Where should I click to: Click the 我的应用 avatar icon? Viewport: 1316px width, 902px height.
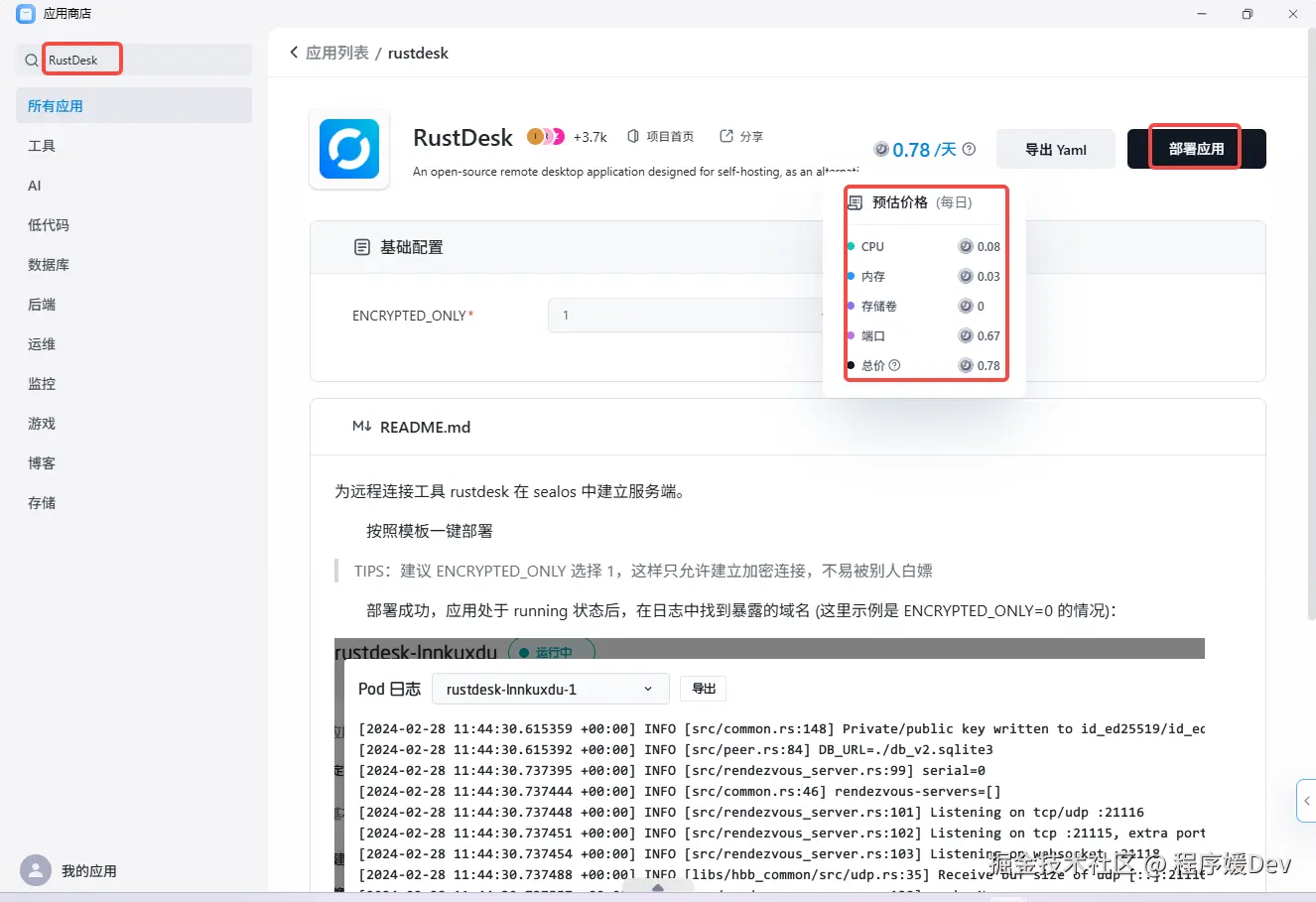pyautogui.click(x=36, y=870)
